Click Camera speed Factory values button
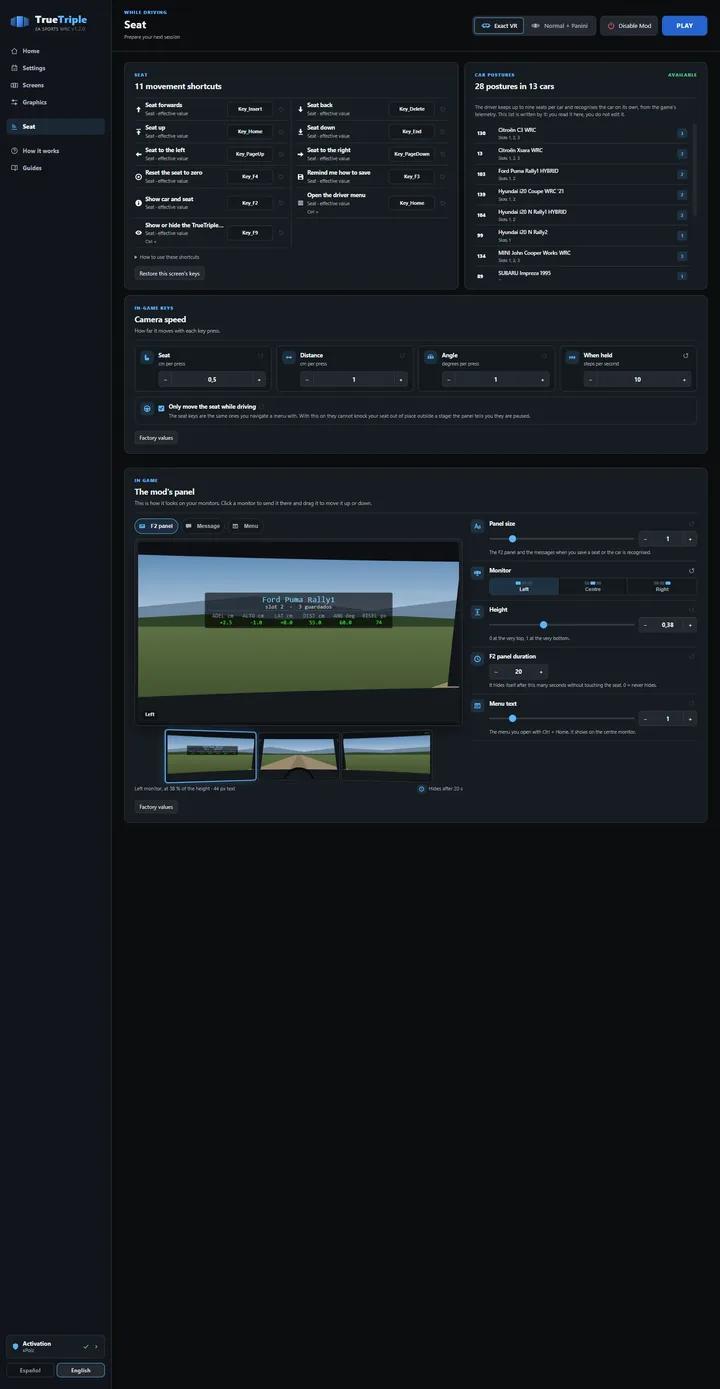 click(x=156, y=438)
